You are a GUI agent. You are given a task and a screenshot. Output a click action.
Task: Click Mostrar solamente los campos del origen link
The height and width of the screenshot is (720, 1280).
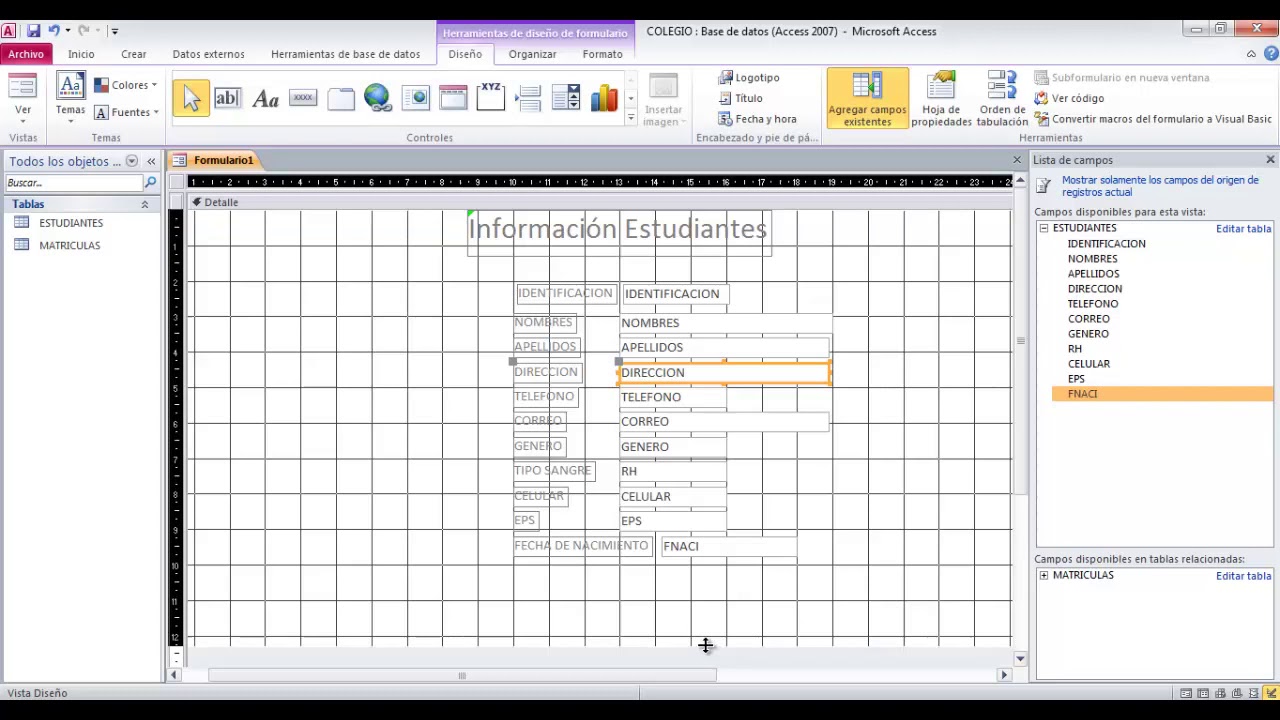[x=1160, y=186]
